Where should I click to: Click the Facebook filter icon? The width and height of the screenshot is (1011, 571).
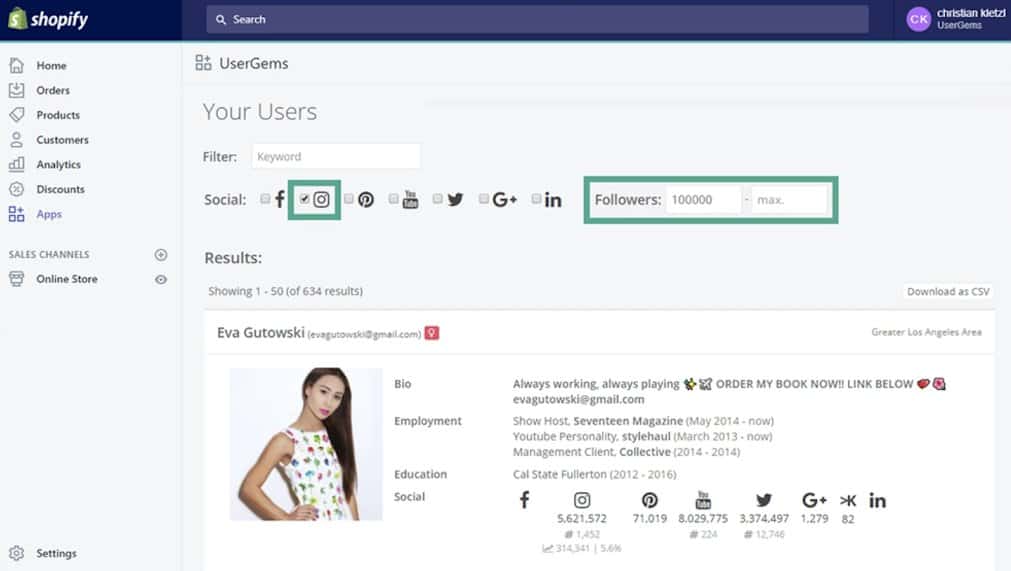click(x=279, y=199)
